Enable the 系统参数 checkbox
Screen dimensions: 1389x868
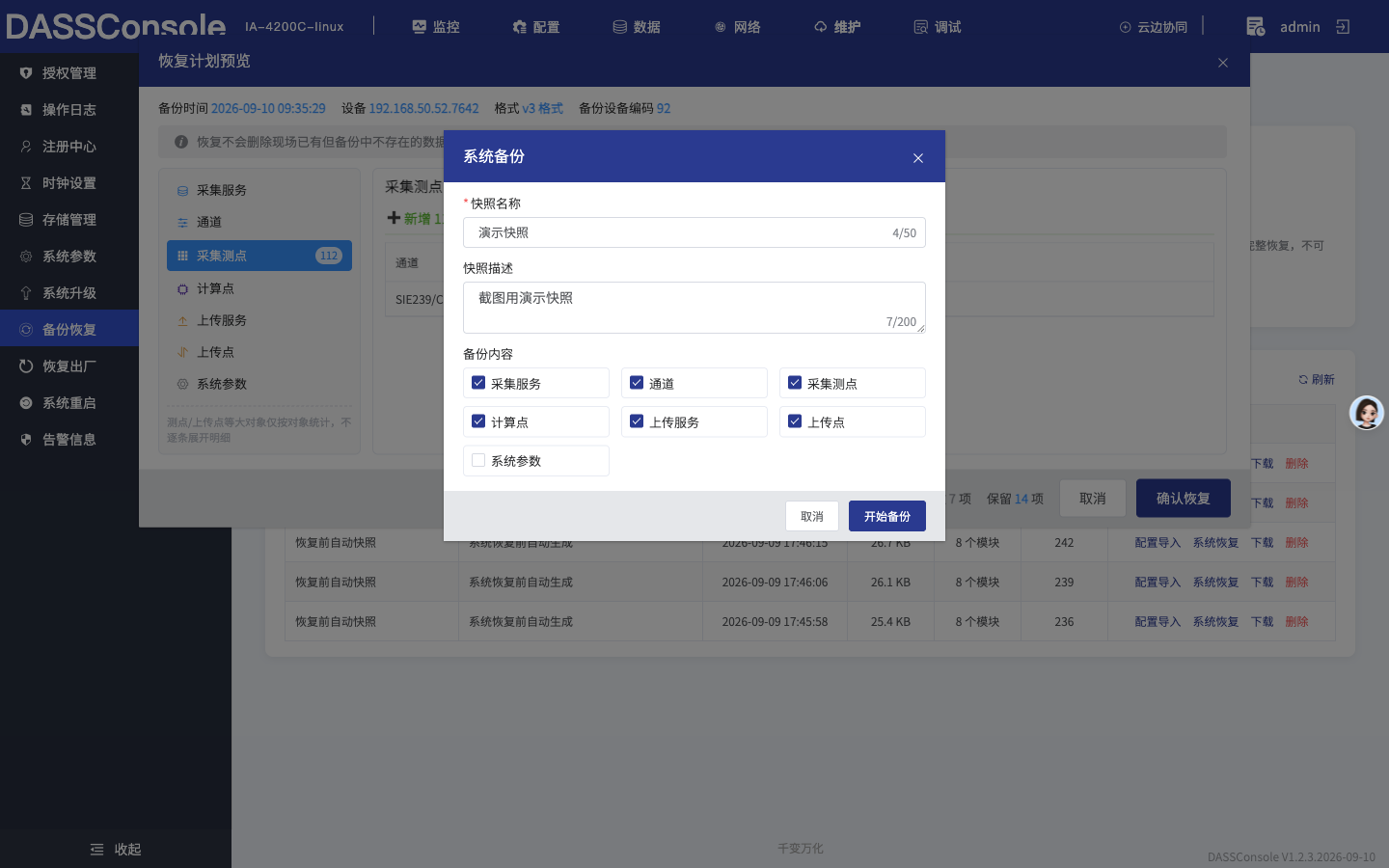pyautogui.click(x=478, y=460)
